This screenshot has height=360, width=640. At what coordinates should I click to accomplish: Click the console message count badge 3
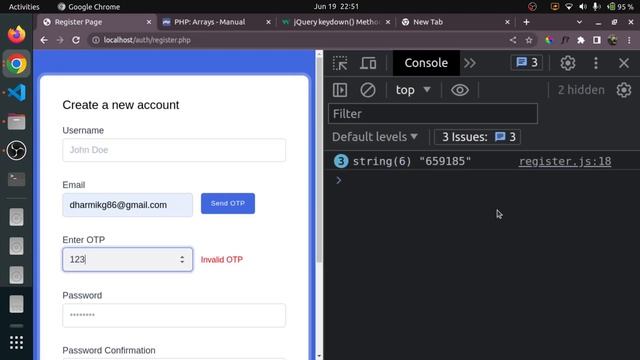(x=341, y=161)
